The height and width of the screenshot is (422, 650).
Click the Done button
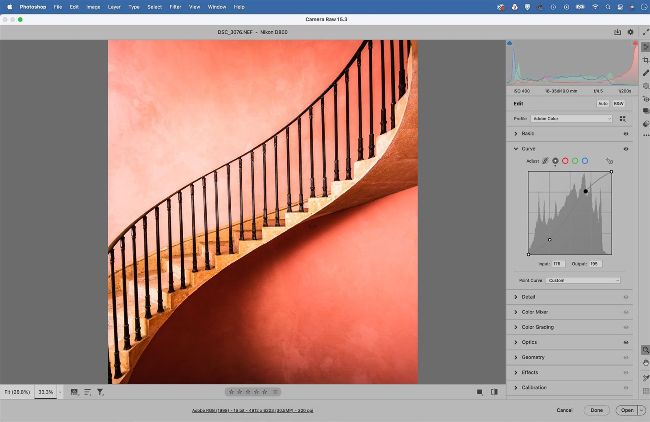[596, 410]
